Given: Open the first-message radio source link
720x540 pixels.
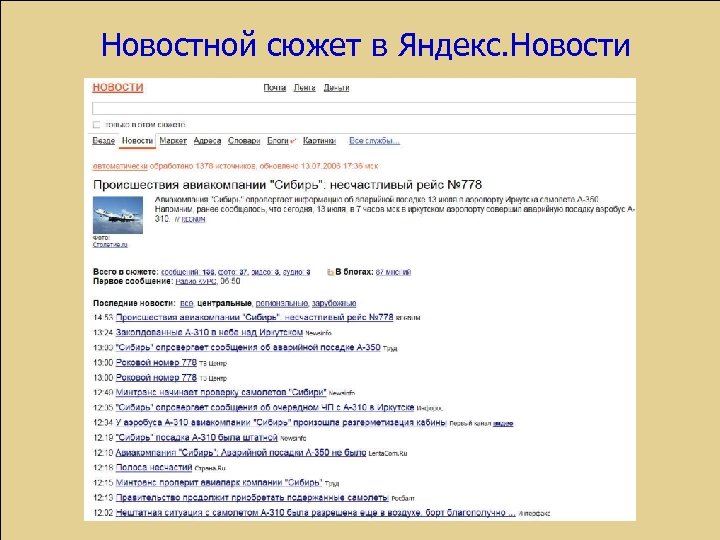Looking at the screenshot, I should point(196,281).
